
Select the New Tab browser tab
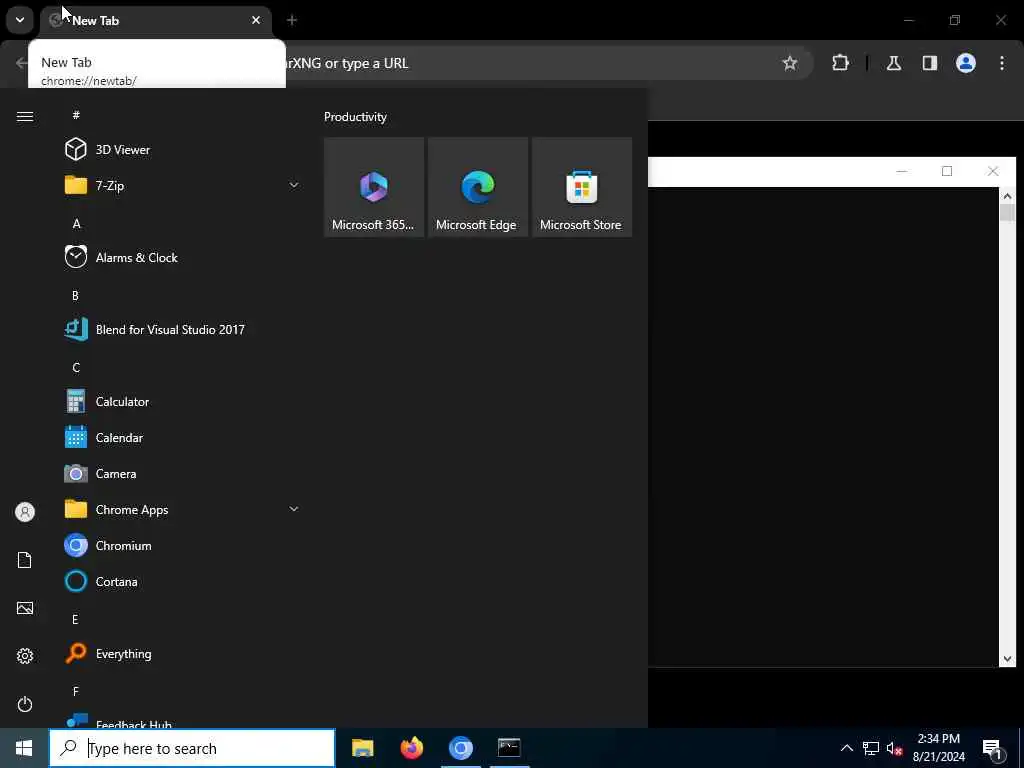tap(155, 20)
